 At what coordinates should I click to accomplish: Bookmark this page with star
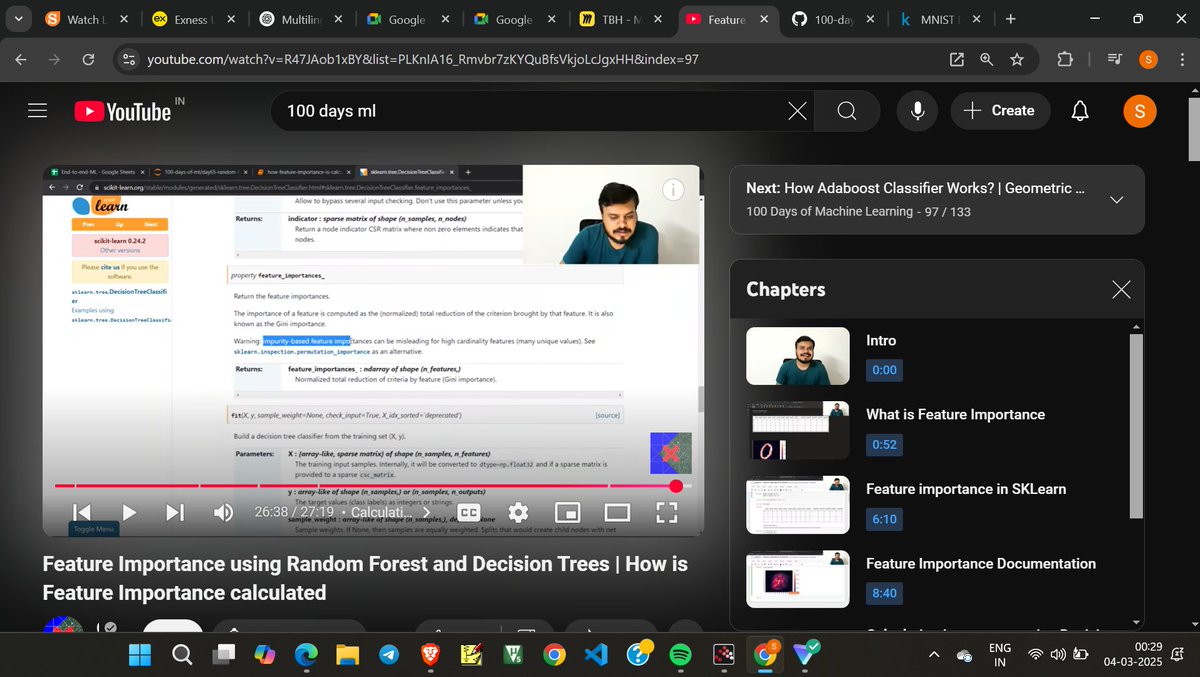(1017, 60)
